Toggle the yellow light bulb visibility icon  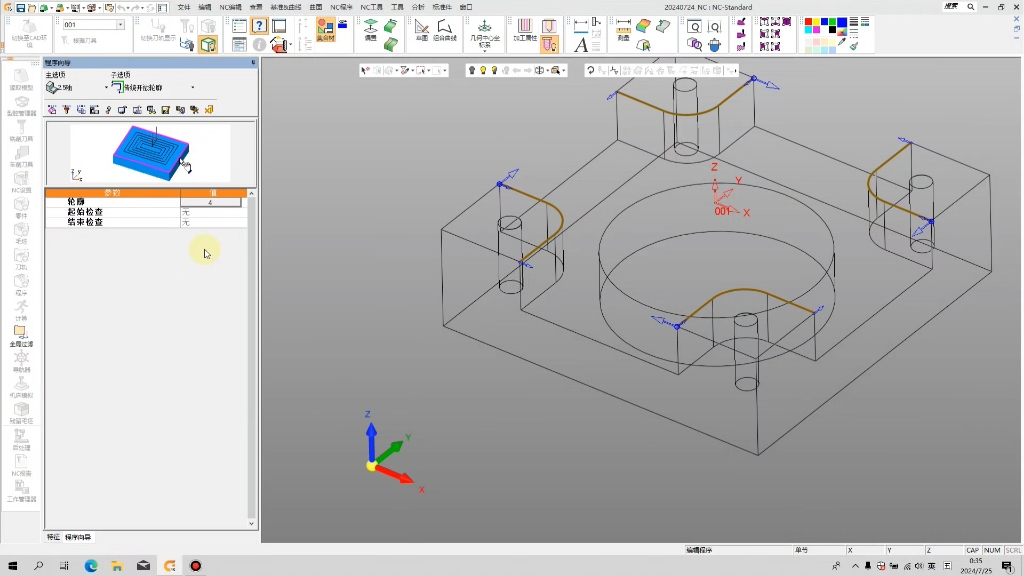pyautogui.click(x=483, y=70)
